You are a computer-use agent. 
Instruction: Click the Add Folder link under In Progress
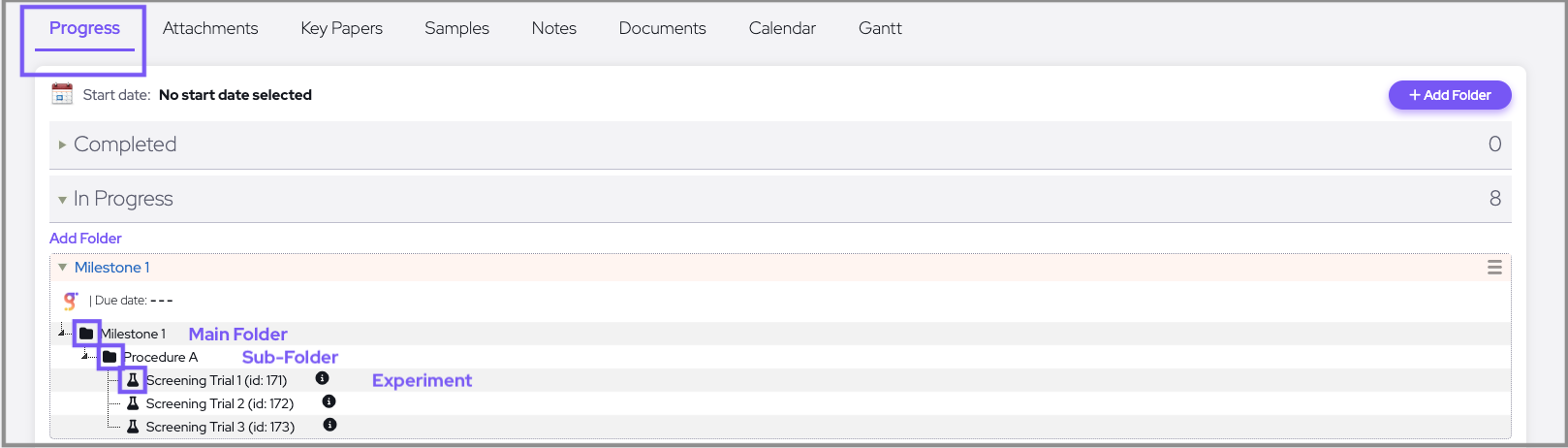point(85,239)
